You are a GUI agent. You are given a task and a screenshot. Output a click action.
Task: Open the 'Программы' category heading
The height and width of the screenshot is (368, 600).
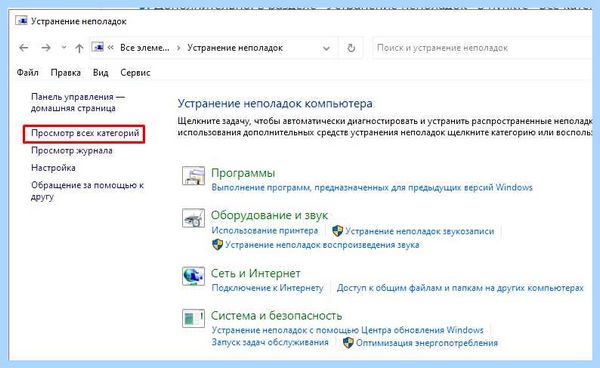(x=243, y=173)
